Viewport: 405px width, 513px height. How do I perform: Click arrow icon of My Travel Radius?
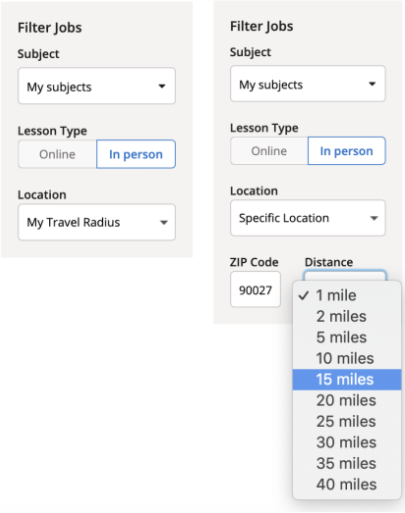tap(164, 223)
